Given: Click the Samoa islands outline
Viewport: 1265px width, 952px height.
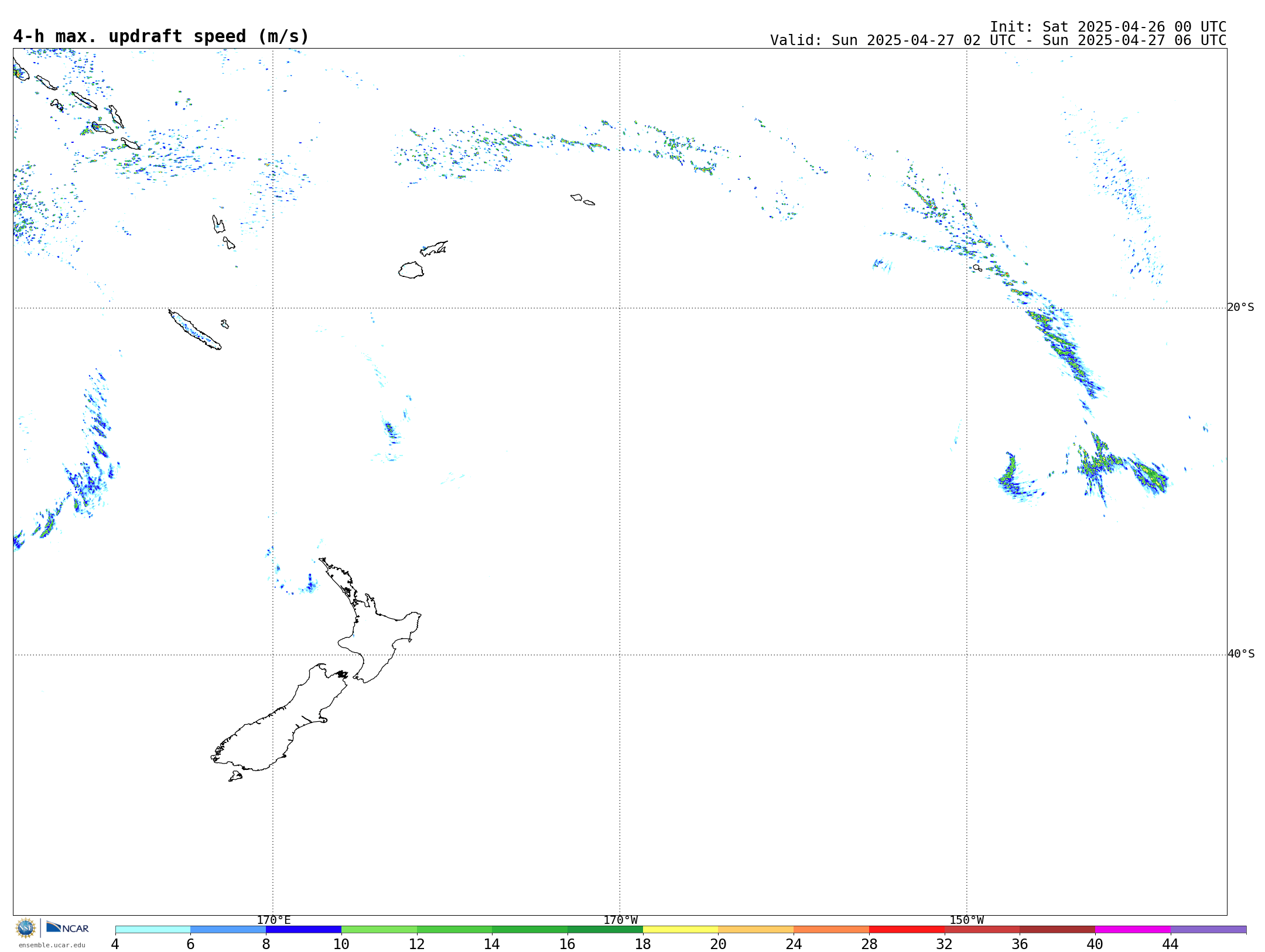Looking at the screenshot, I should tap(582, 199).
